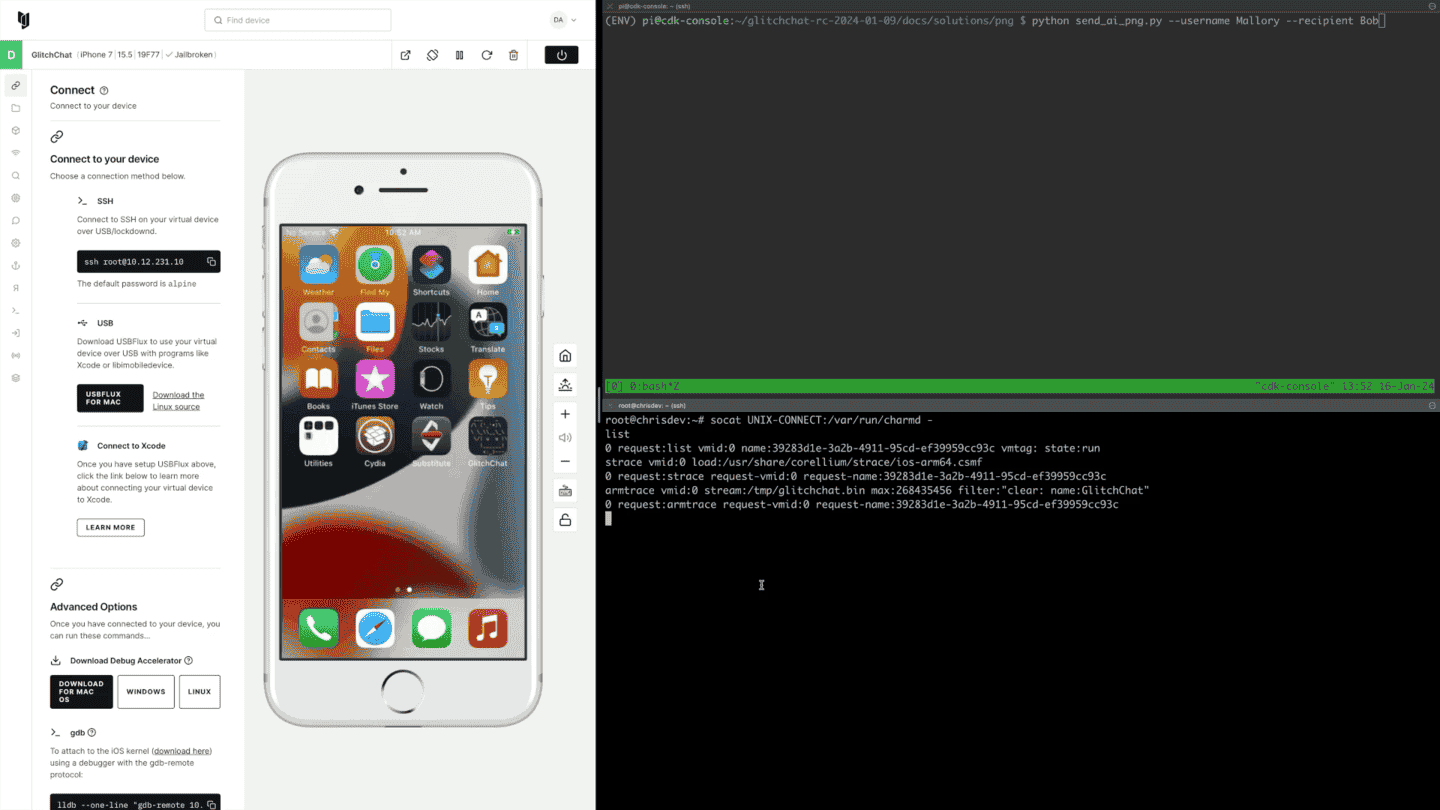Increase device volume with the plus control
Image resolution: width=1440 pixels, height=810 pixels.
point(565,413)
